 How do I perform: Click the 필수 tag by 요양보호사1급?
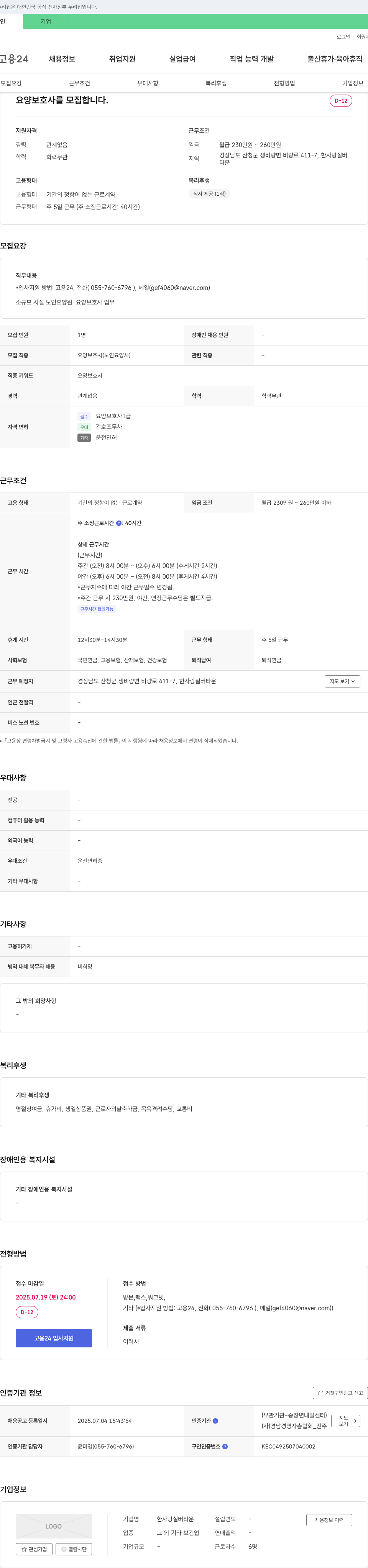pos(84,416)
